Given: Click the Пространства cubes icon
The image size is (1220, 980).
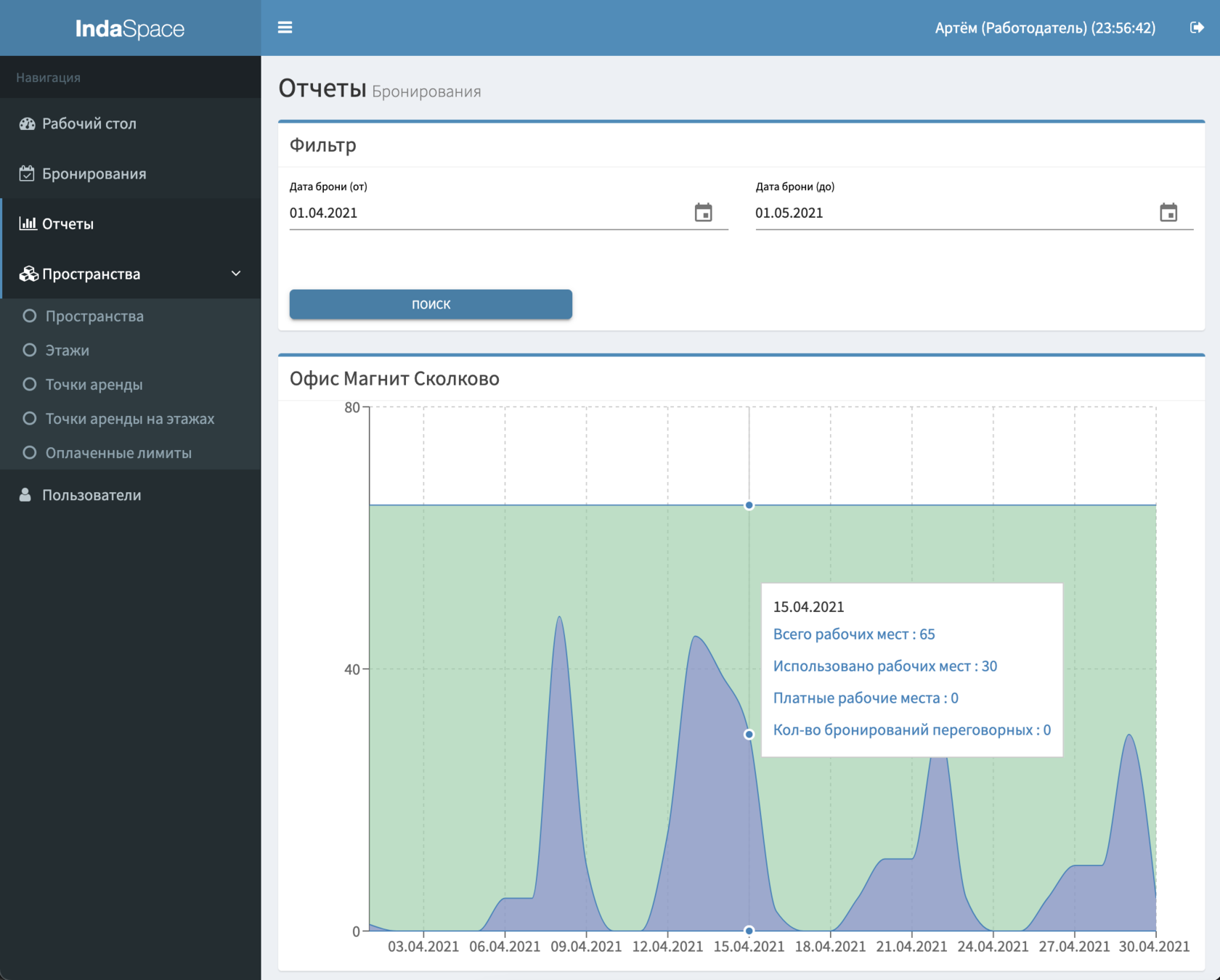Looking at the screenshot, I should pyautogui.click(x=28, y=274).
